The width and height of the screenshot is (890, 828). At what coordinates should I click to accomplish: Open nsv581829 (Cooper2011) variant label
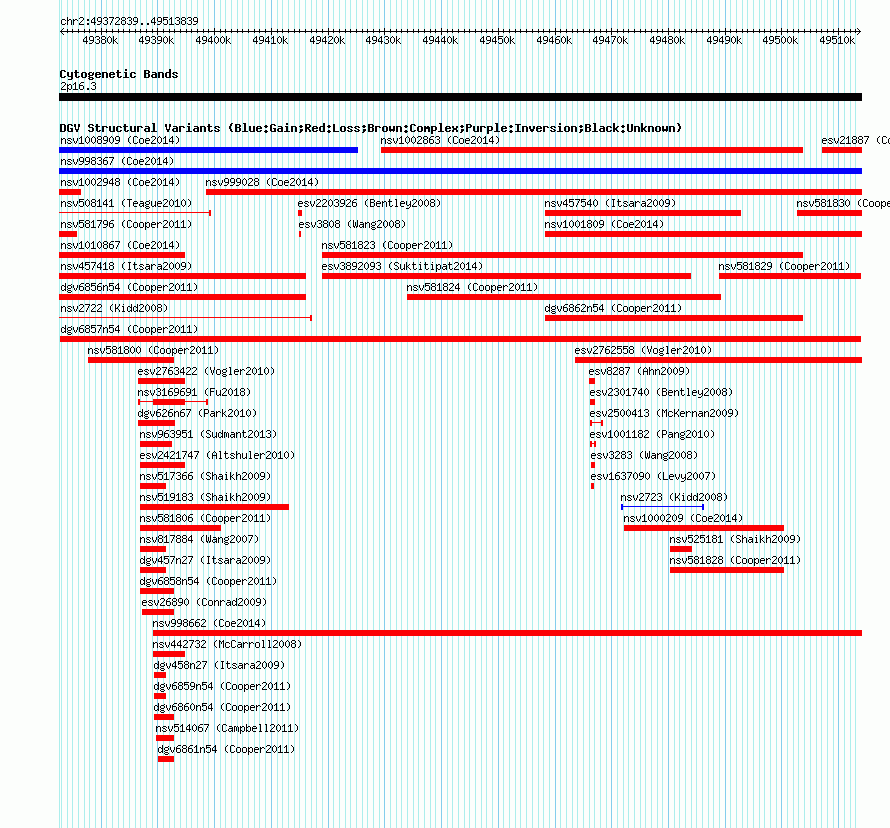pos(784,266)
